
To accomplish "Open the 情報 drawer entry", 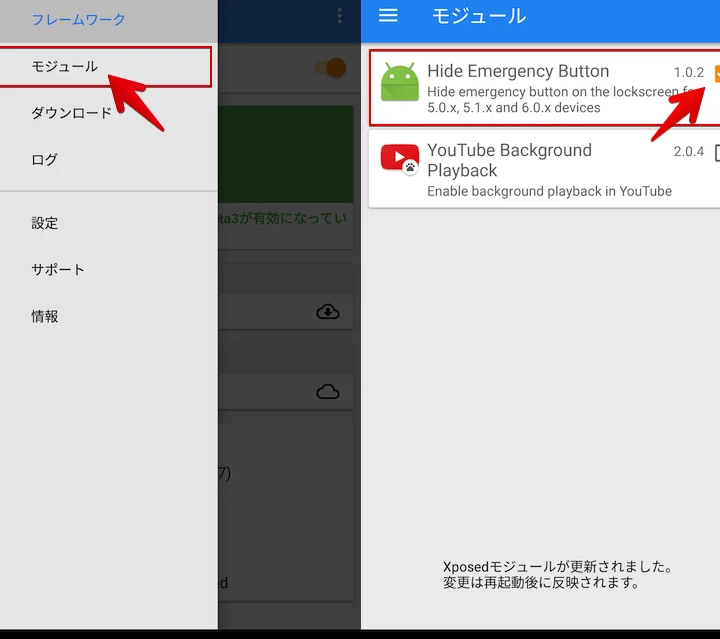I will [45, 317].
